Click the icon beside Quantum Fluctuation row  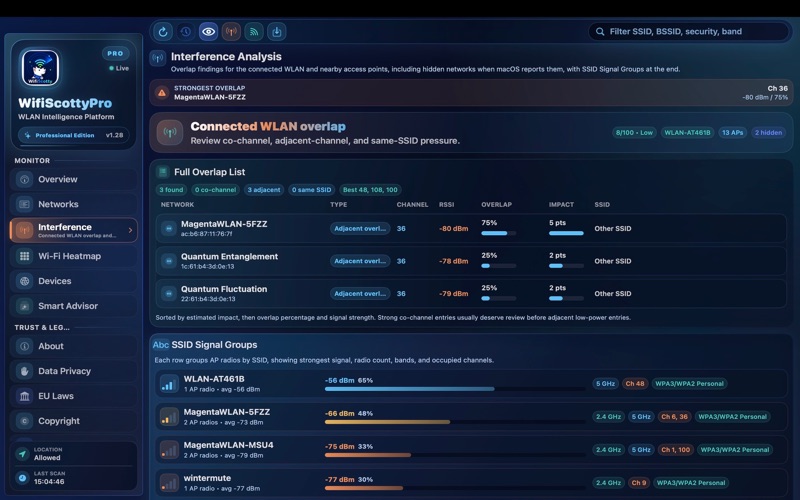tap(168, 294)
